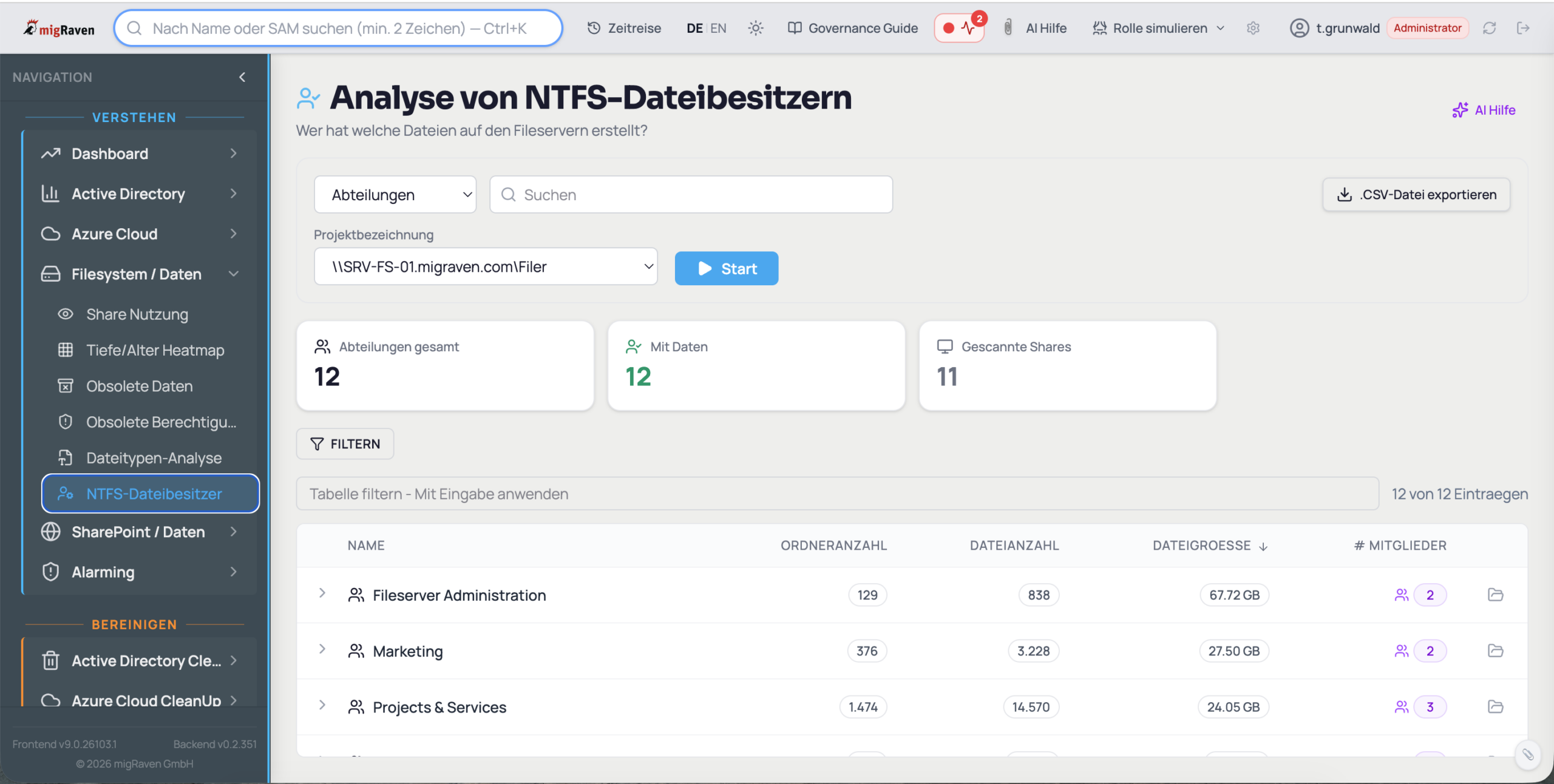Open the Projektbezeichnung share dropdown
Image resolution: width=1554 pixels, height=784 pixels.
click(x=486, y=266)
